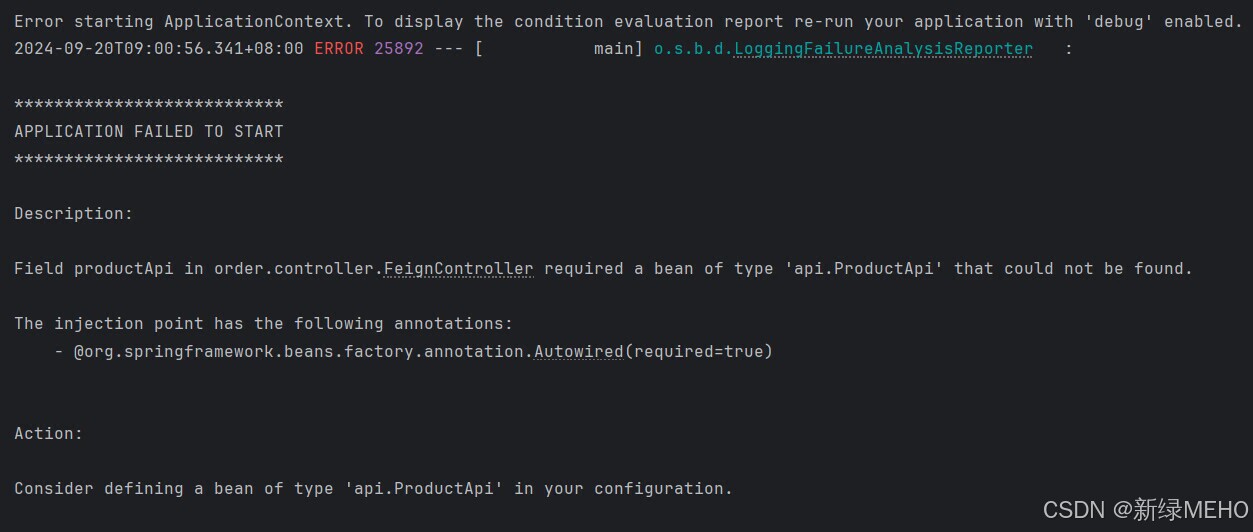This screenshot has height=532, width=1253.
Task: Open the FeignController class link
Action: [x=458, y=269]
